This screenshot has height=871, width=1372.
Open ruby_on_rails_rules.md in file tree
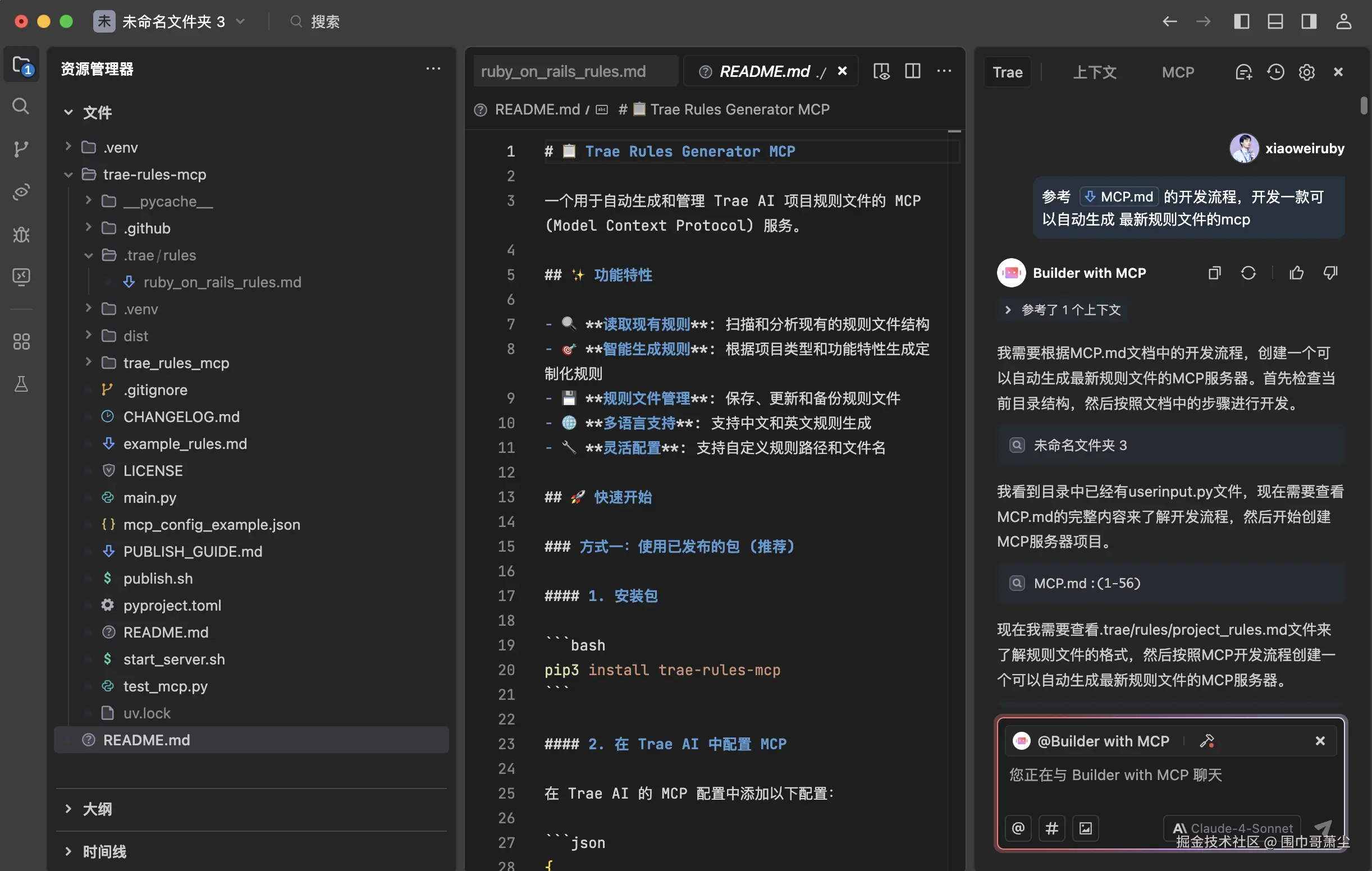coord(222,282)
